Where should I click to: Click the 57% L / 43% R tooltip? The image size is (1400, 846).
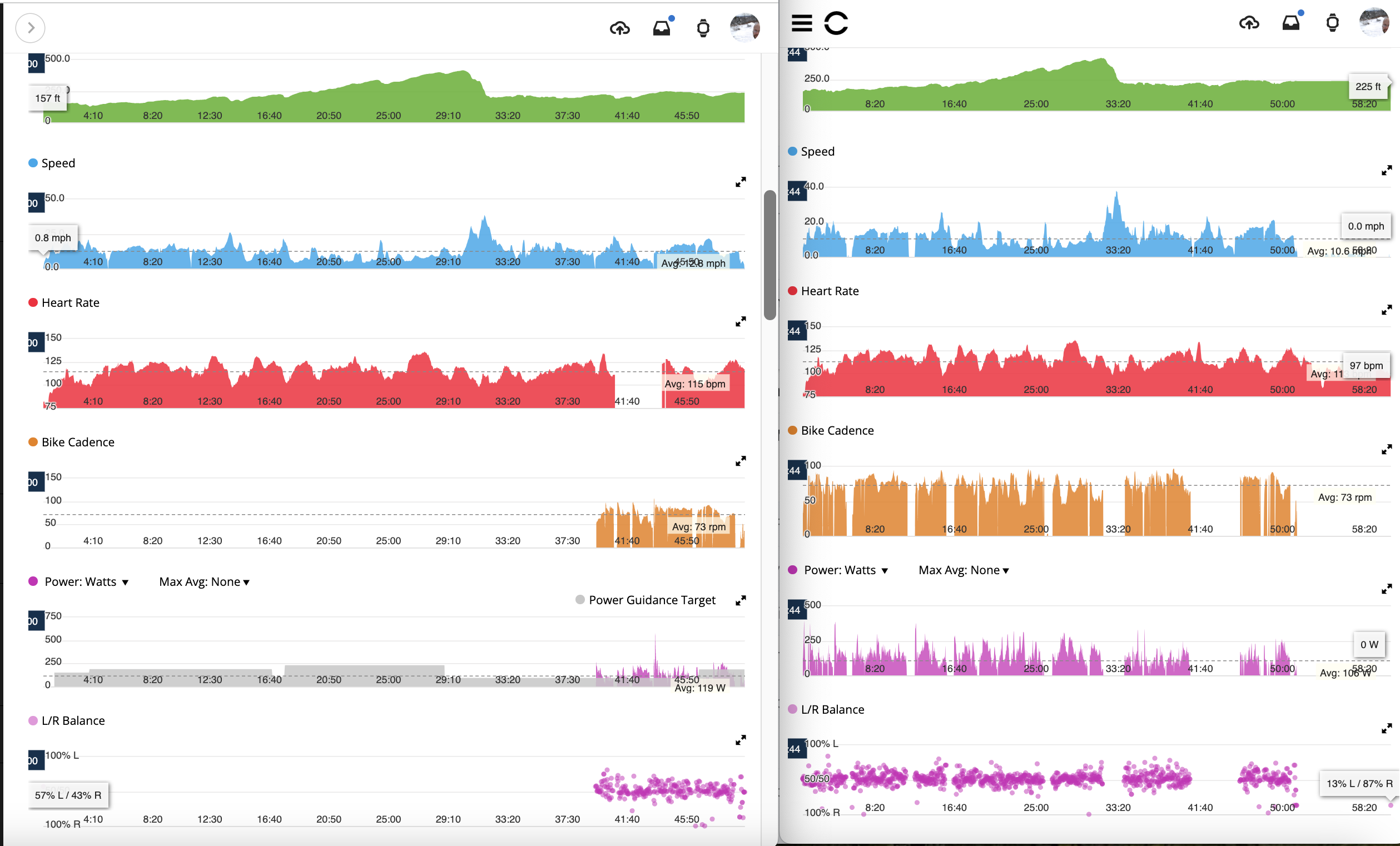point(68,795)
